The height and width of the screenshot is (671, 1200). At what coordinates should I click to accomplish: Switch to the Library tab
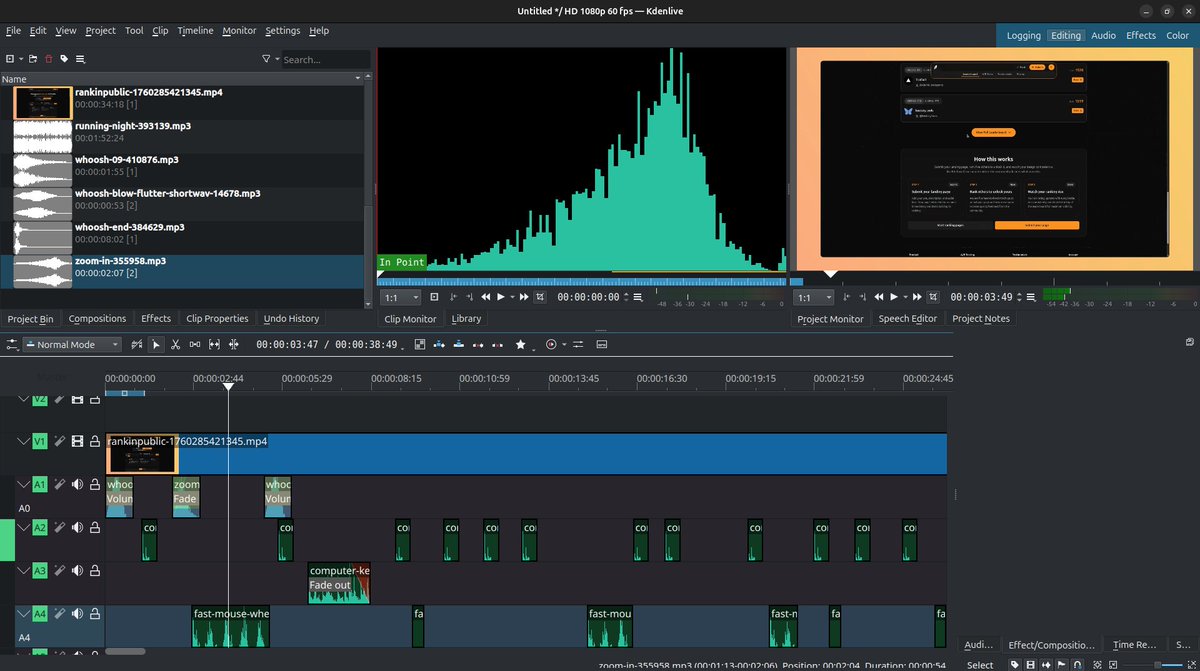pyautogui.click(x=466, y=318)
